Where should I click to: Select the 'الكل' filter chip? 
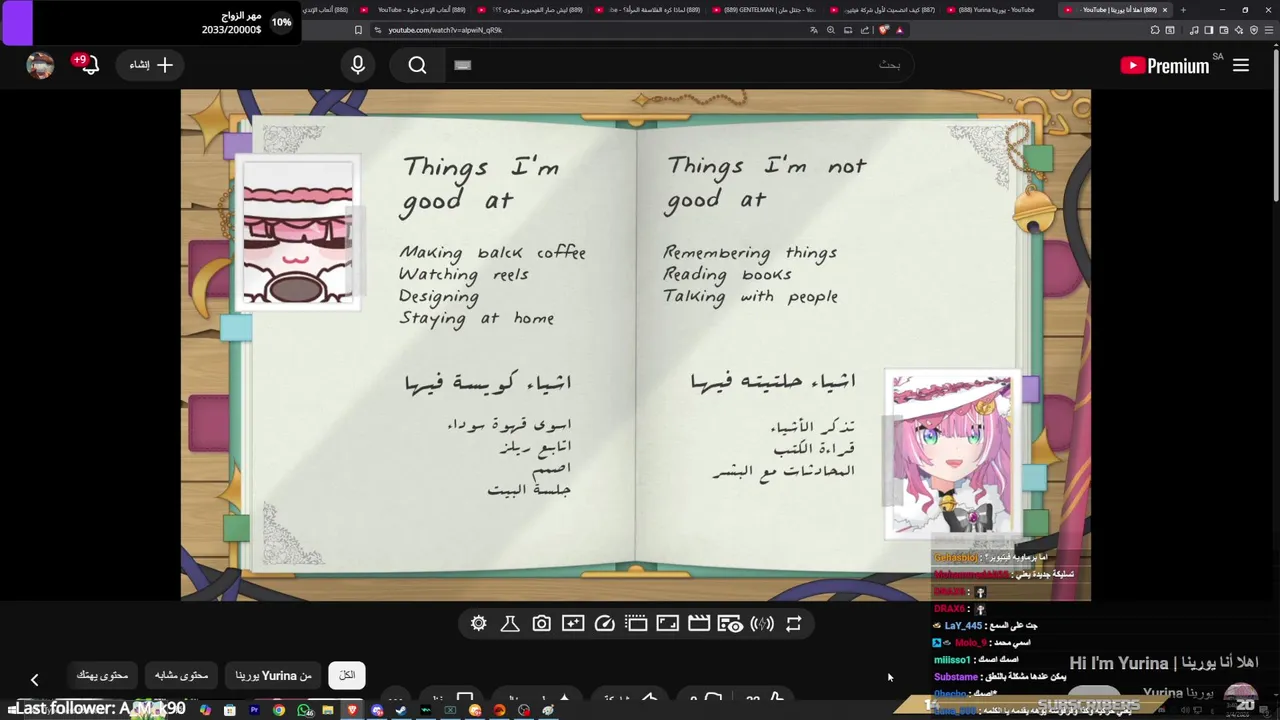pyautogui.click(x=347, y=676)
